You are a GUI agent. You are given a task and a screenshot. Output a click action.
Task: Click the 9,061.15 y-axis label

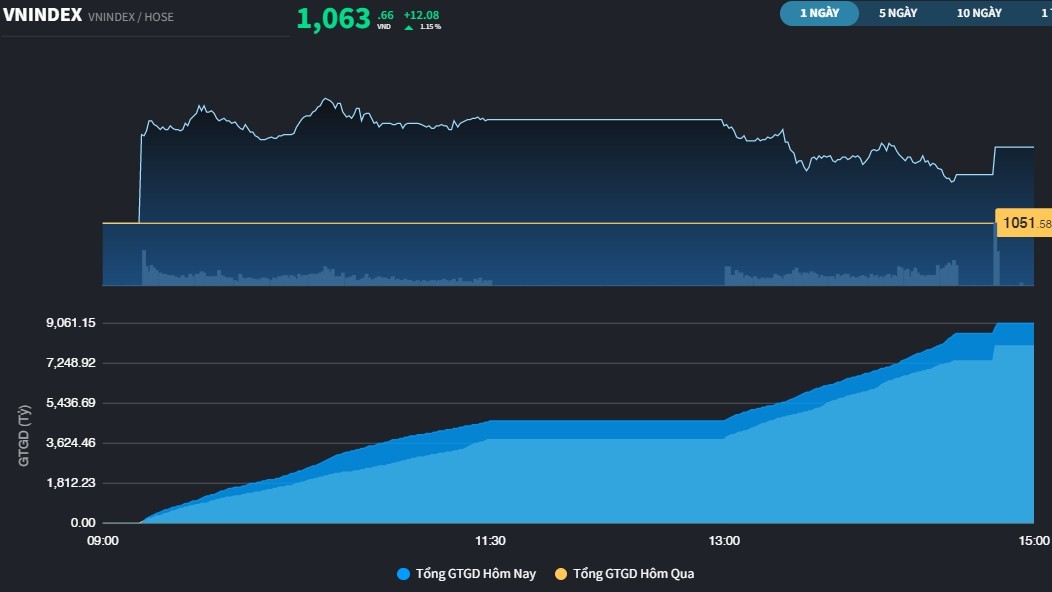point(70,323)
